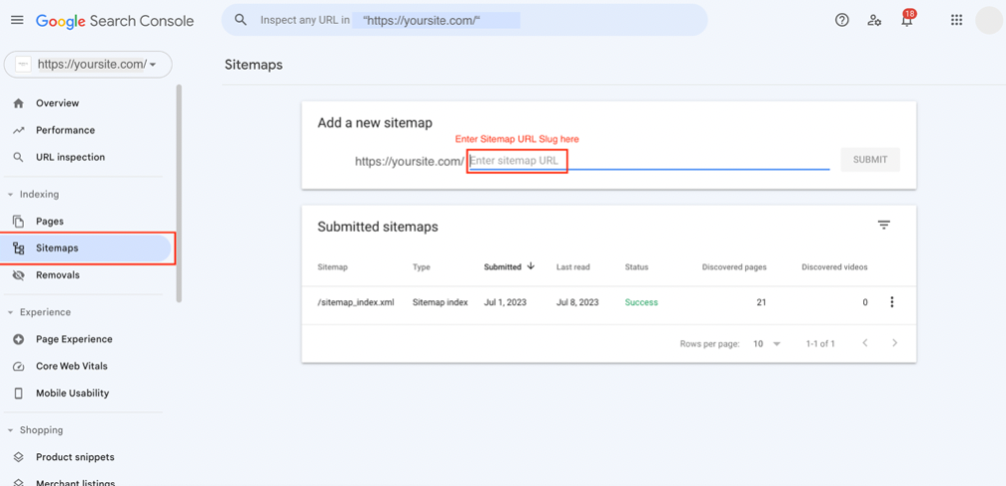Click the sidebar vertical scrollbar
This screenshot has height=486, width=1006.
pos(179,190)
